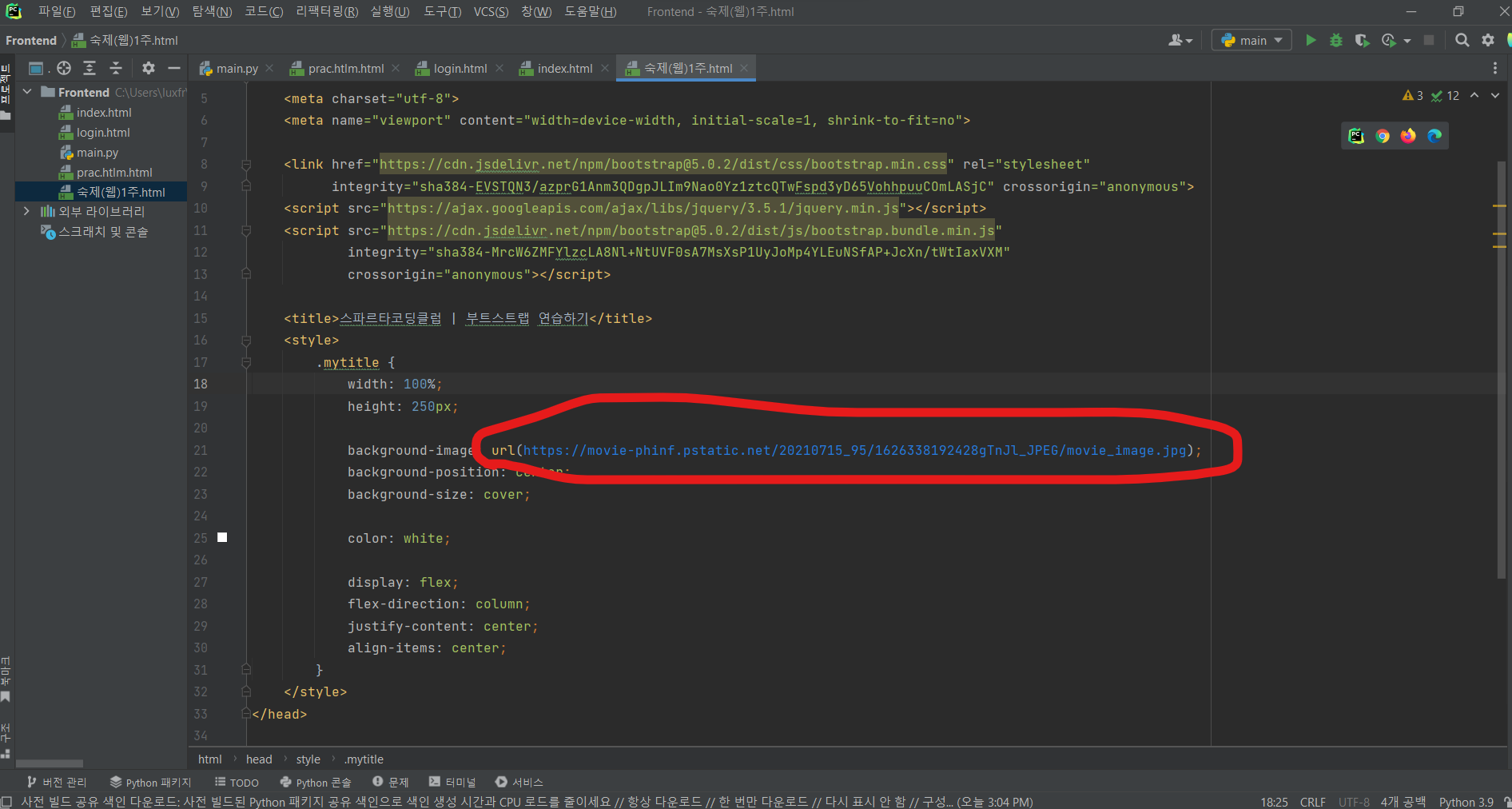Select 스크래치 및 콘솔 in Project tree
Screen dimensions: 1512x809
click(x=103, y=232)
